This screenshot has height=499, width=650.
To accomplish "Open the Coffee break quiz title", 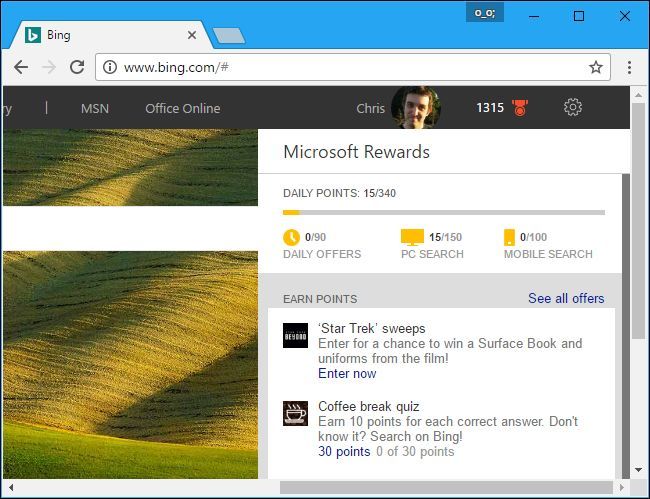I will (369, 407).
